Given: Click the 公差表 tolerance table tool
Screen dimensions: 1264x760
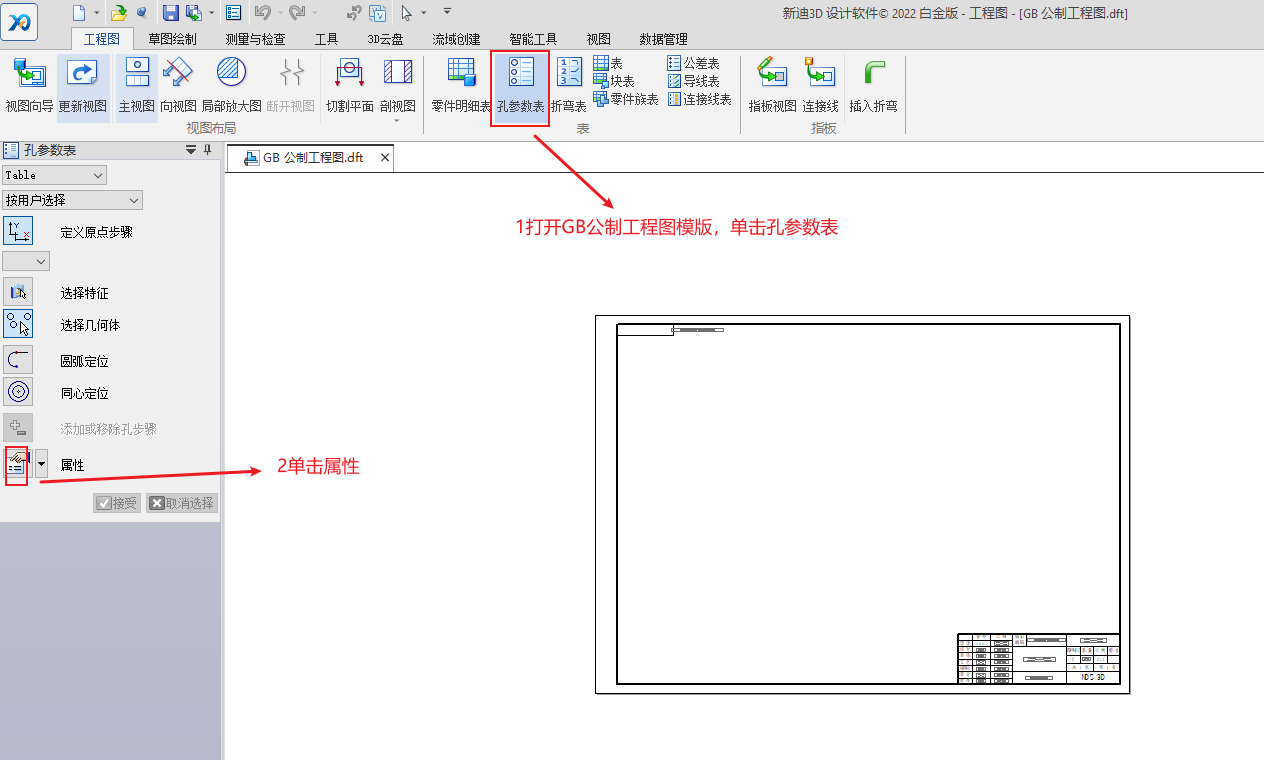Looking at the screenshot, I should pos(693,63).
